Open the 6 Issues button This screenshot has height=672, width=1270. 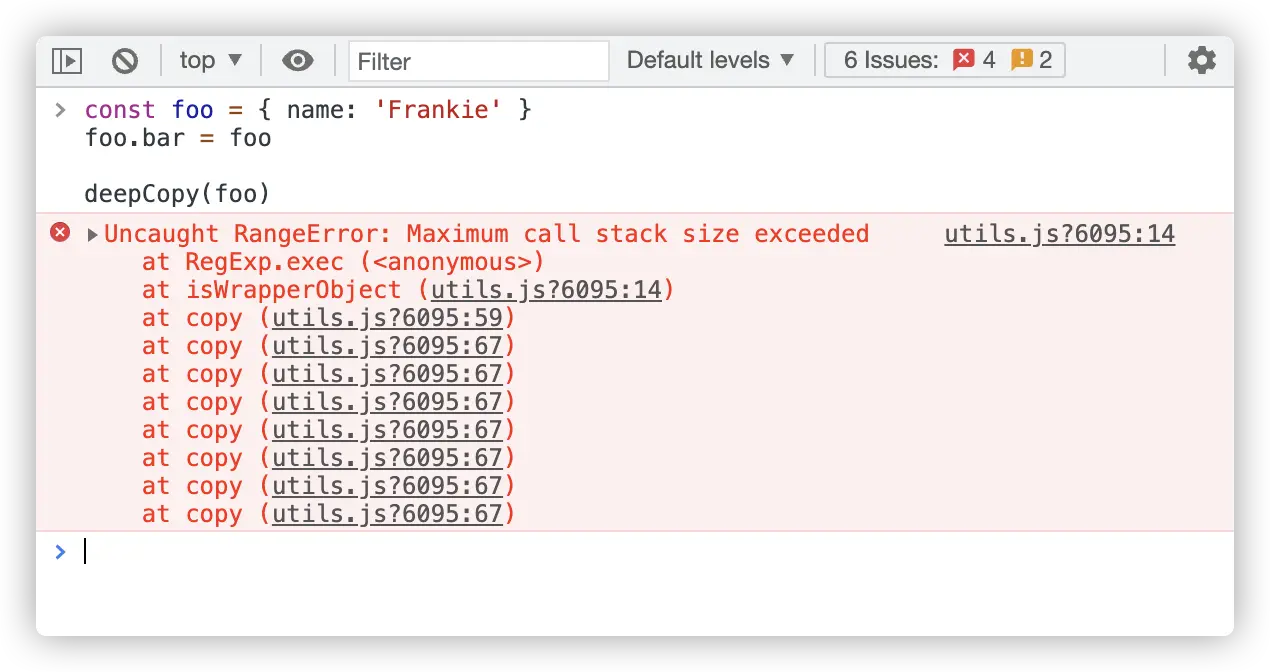coord(943,60)
